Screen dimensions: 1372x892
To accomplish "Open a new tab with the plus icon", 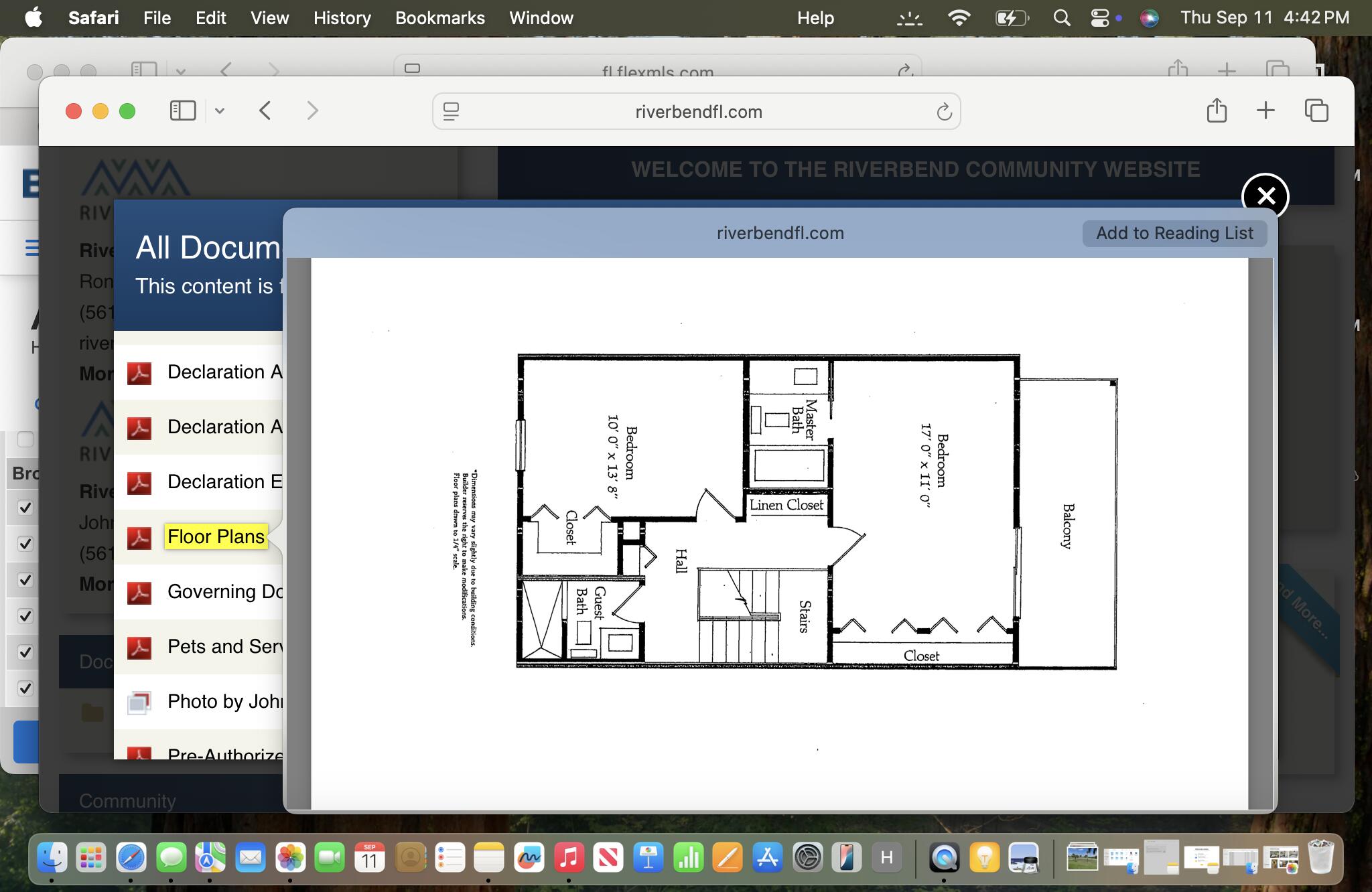I will (1265, 111).
